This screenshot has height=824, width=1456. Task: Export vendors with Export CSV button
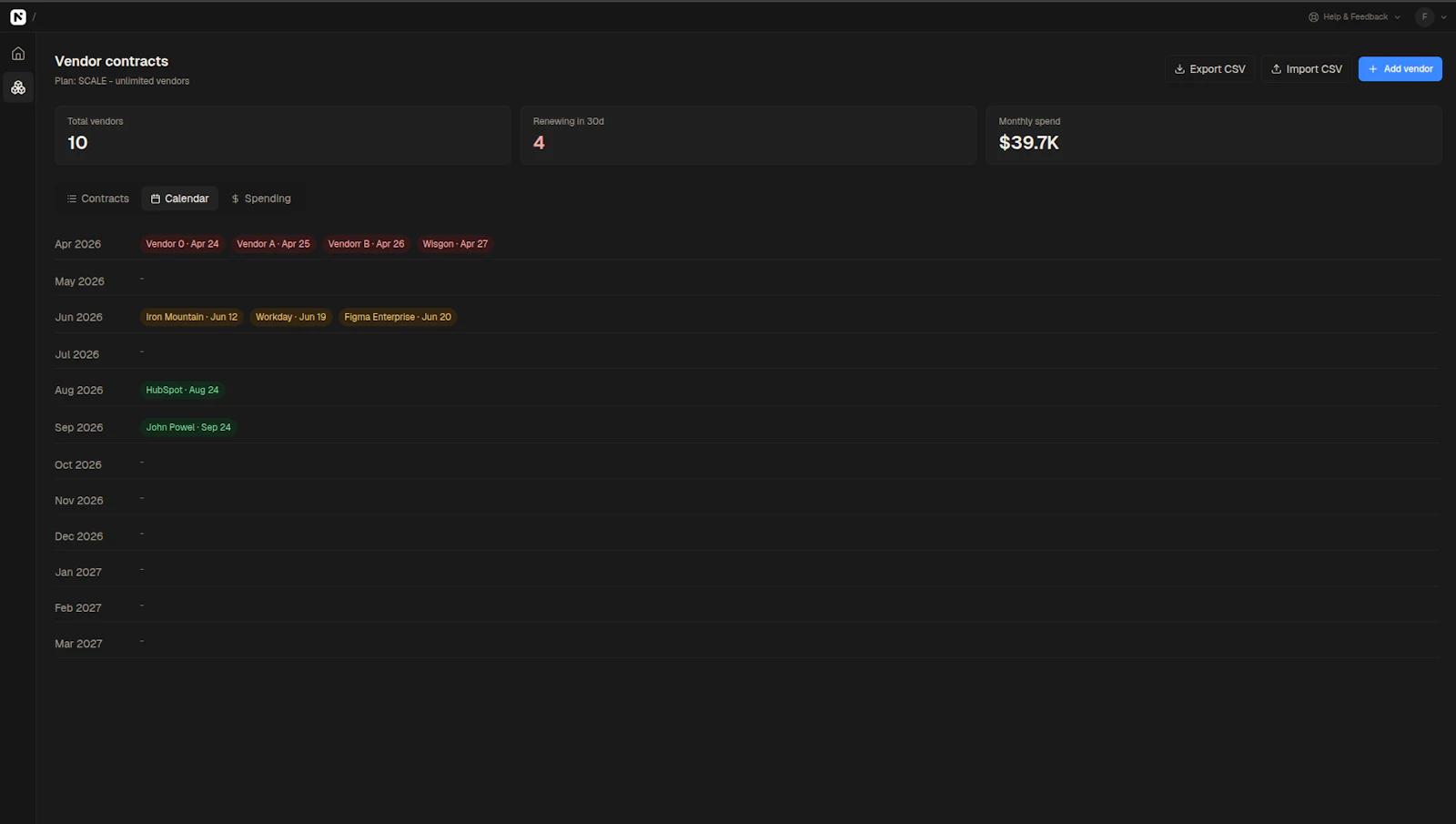click(1209, 69)
